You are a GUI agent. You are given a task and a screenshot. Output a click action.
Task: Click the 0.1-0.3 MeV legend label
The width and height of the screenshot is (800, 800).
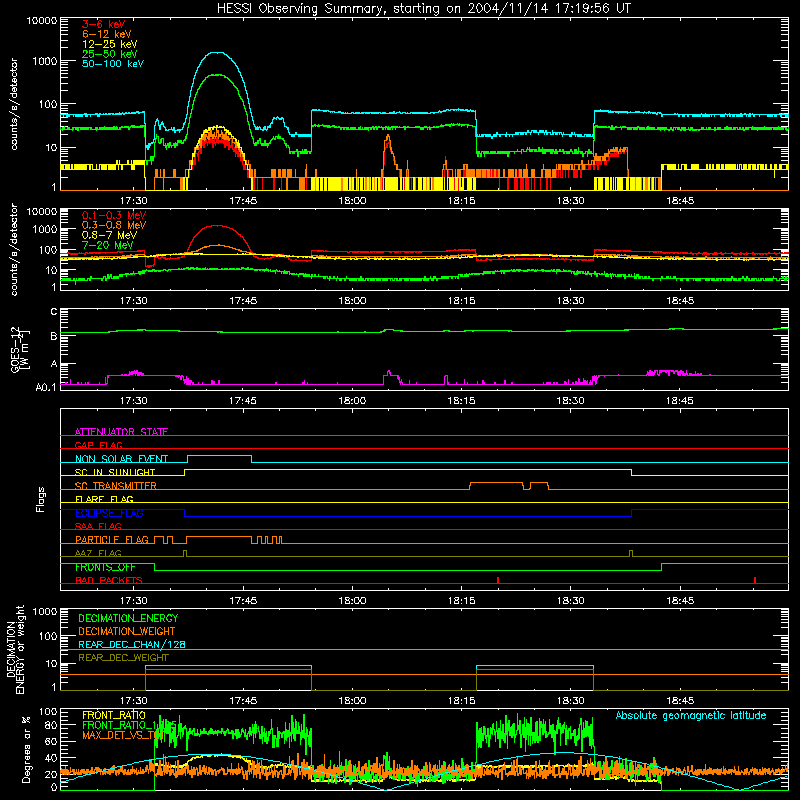tap(114, 215)
